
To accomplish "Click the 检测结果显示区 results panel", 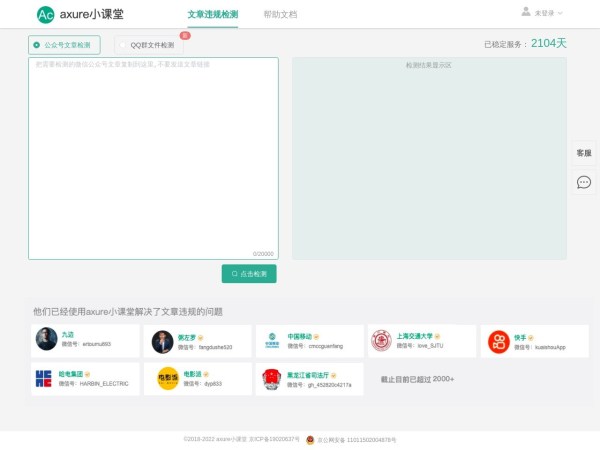I will click(429, 158).
